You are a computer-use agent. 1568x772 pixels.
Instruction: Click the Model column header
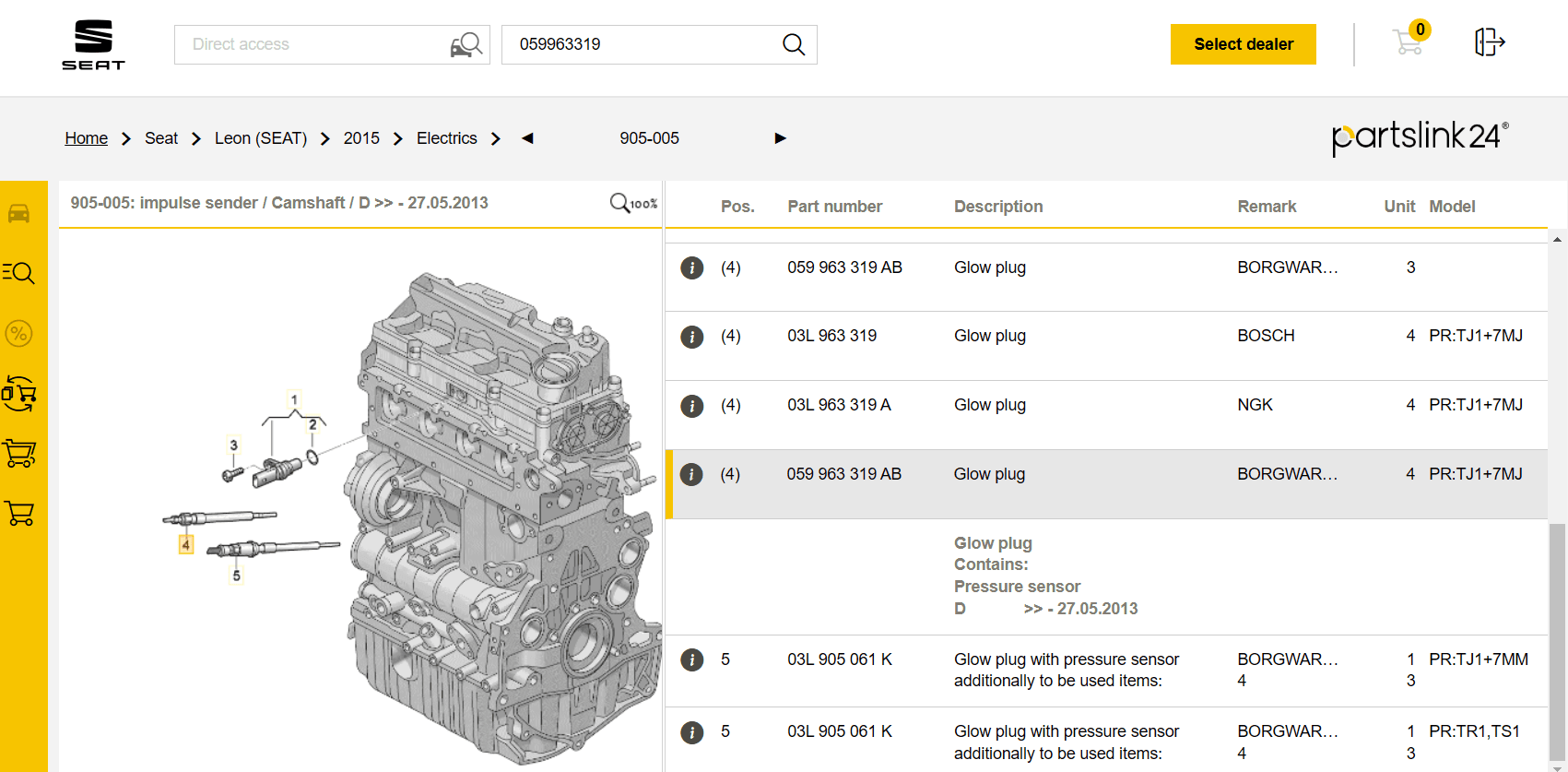tap(1452, 207)
